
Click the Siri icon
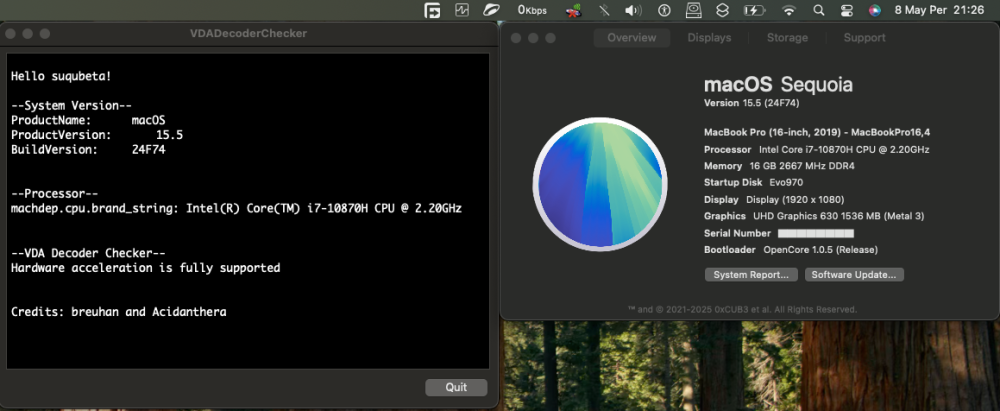[874, 10]
